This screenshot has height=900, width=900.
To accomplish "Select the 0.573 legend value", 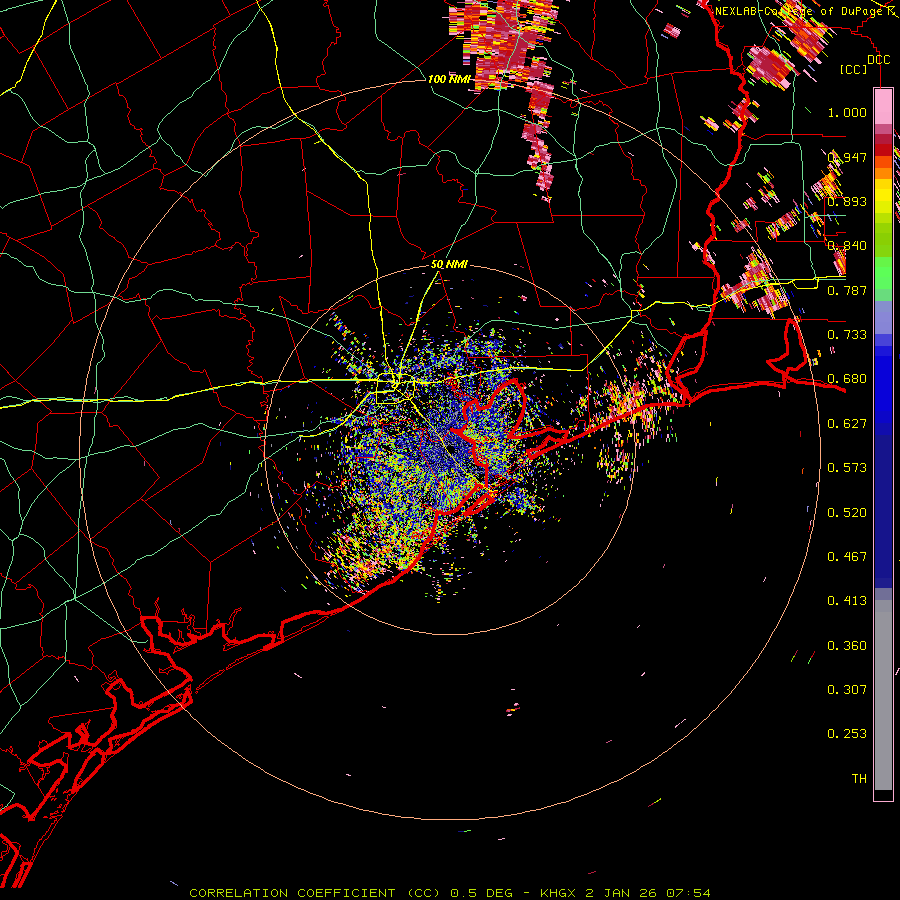I will click(847, 467).
